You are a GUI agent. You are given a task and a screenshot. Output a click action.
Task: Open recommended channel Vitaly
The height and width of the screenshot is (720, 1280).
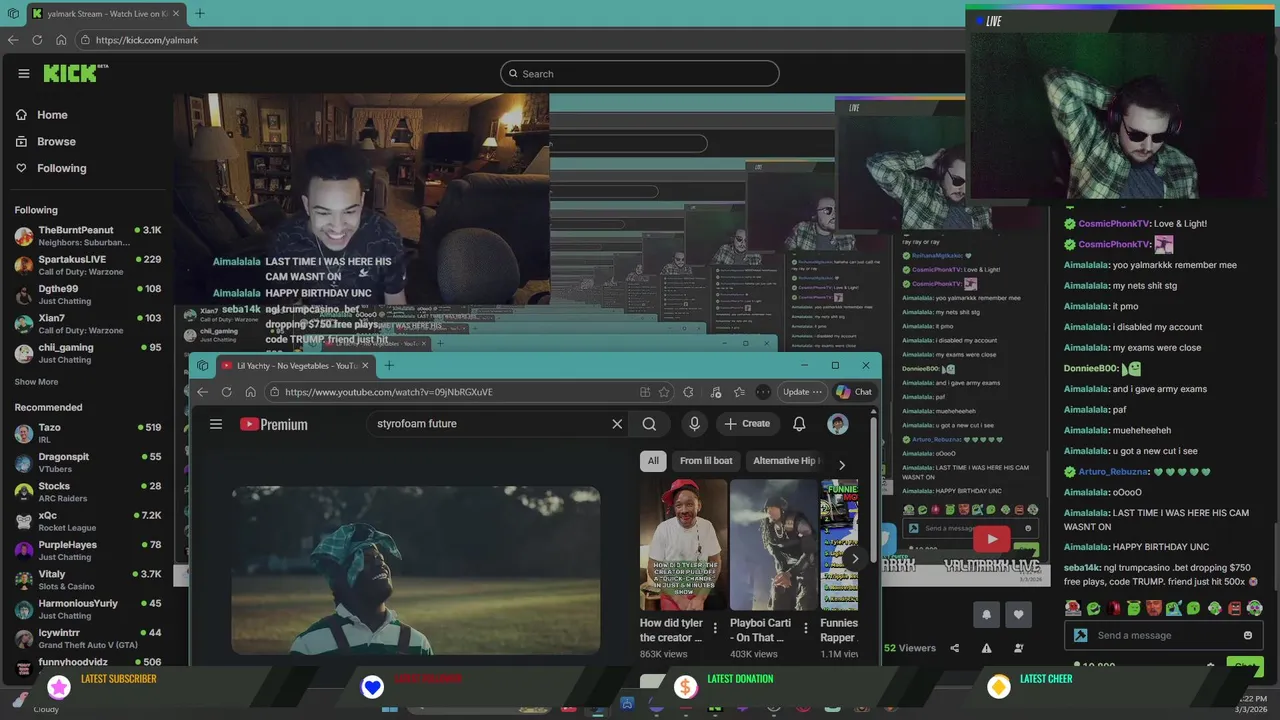click(88, 580)
